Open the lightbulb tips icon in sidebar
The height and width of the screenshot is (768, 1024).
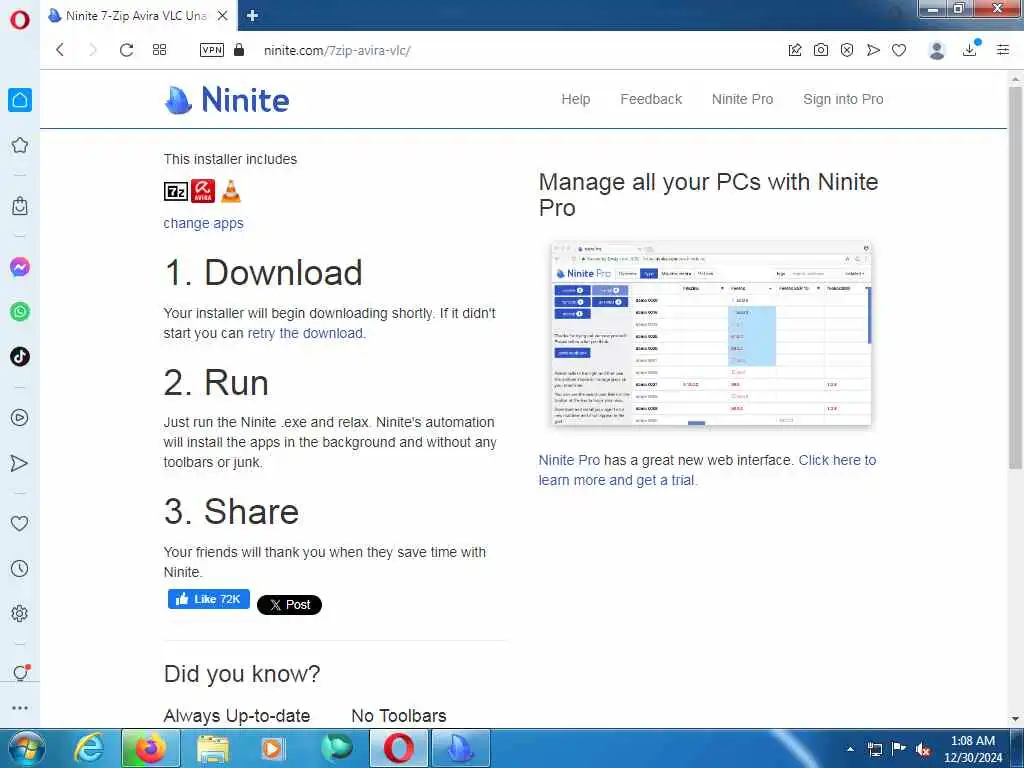[21, 672]
